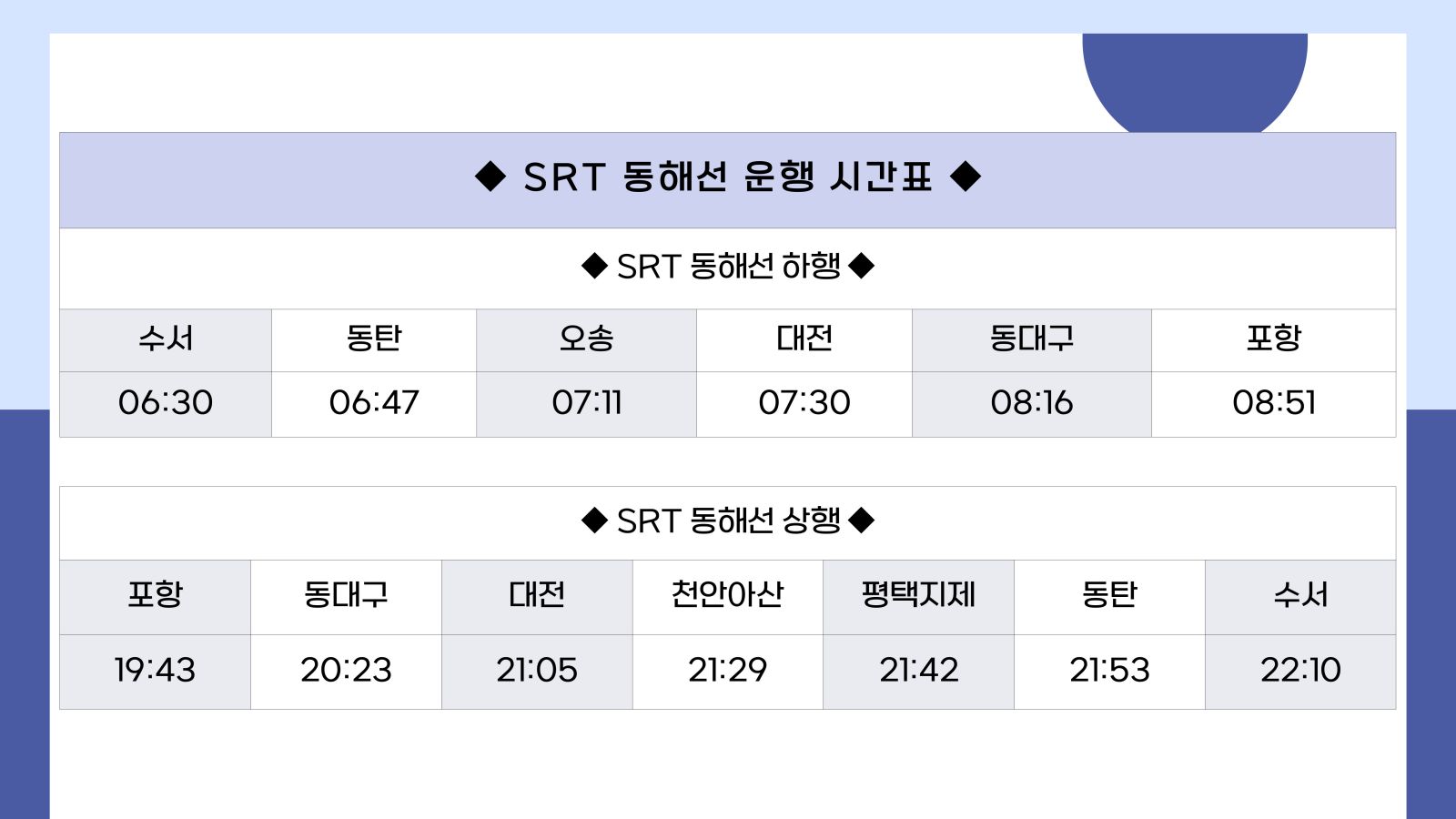This screenshot has width=1456, height=819.
Task: Click the 22:10 arrival time cell
Action: pos(1300,671)
